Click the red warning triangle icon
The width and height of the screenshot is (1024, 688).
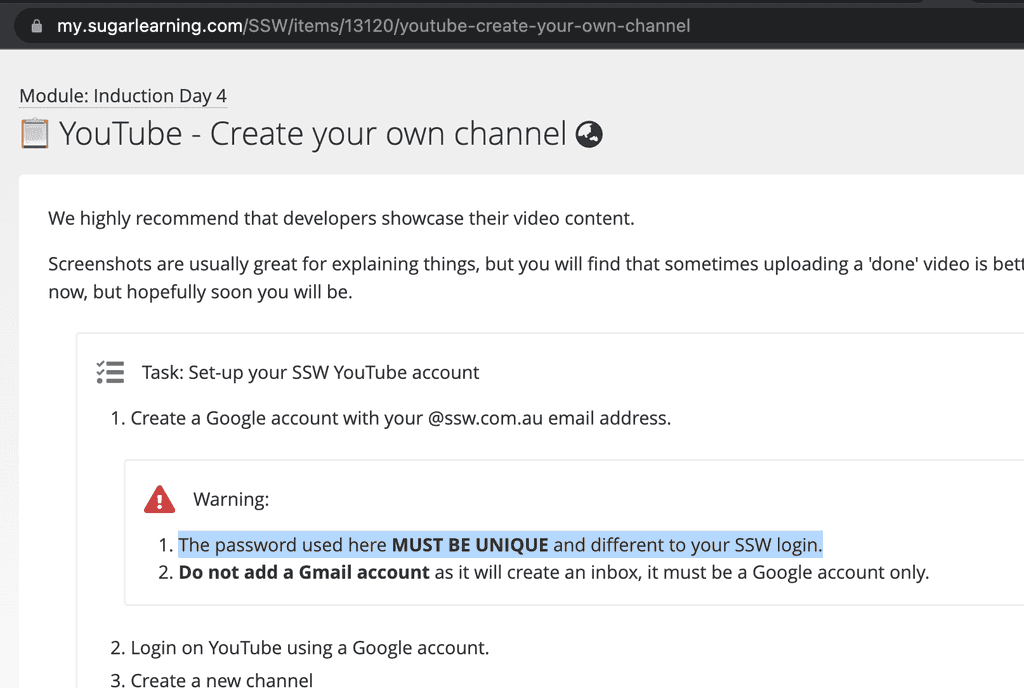(159, 498)
